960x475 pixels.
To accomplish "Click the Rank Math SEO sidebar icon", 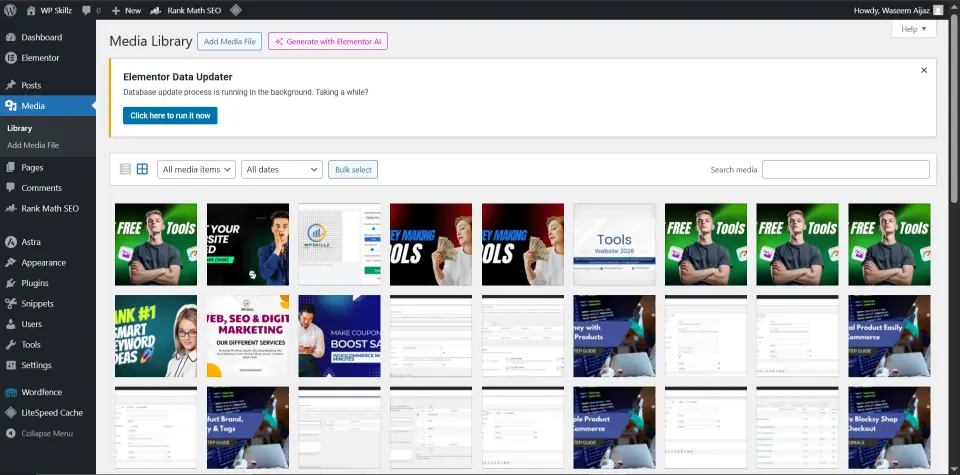I will tap(10, 209).
